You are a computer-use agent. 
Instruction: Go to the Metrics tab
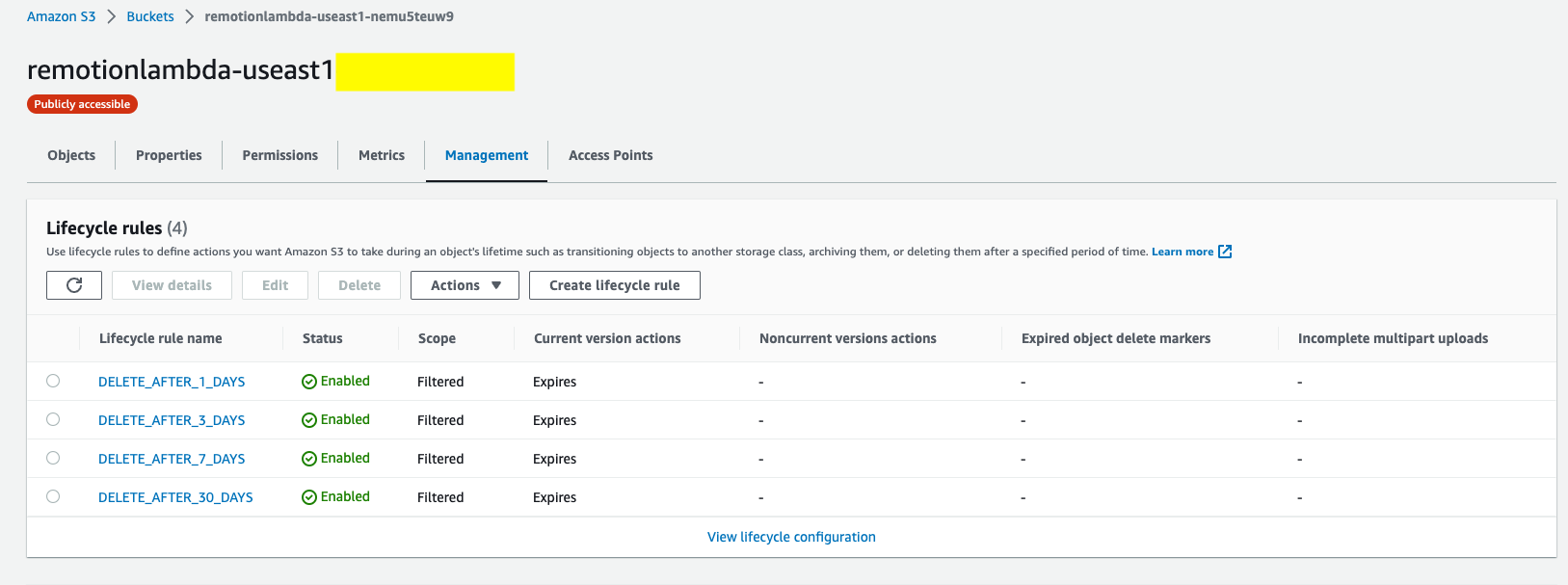(x=382, y=155)
